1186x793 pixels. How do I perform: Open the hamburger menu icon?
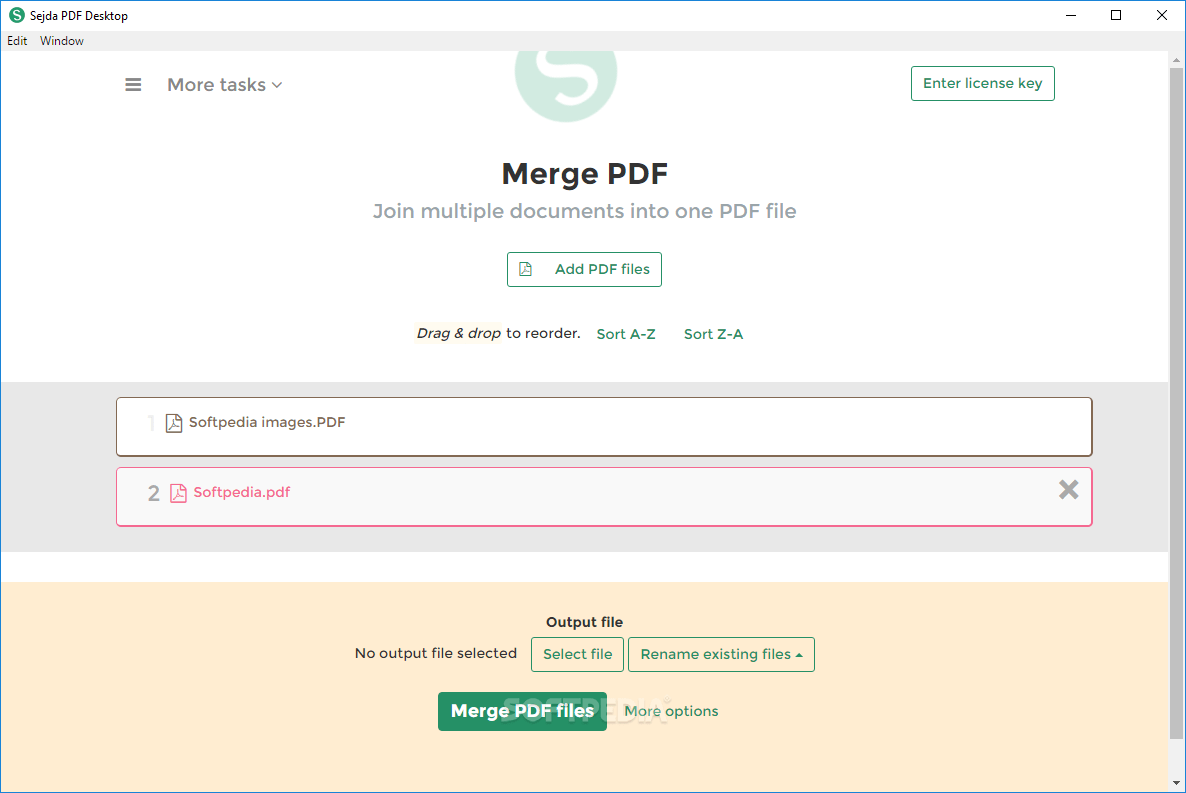click(x=133, y=84)
